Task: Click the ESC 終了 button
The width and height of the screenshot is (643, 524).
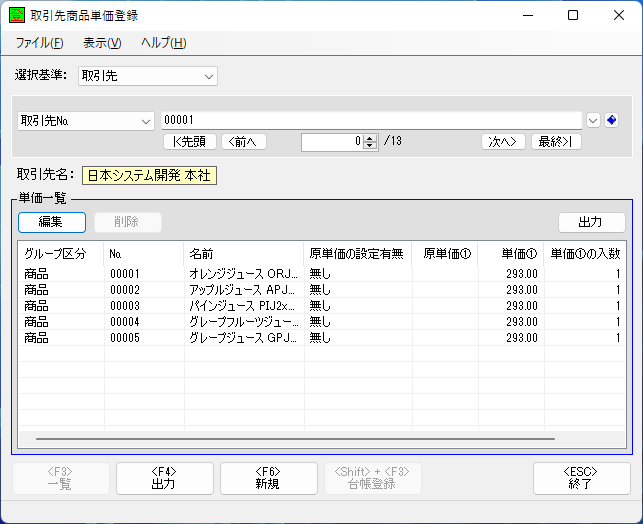Action: pos(581,478)
